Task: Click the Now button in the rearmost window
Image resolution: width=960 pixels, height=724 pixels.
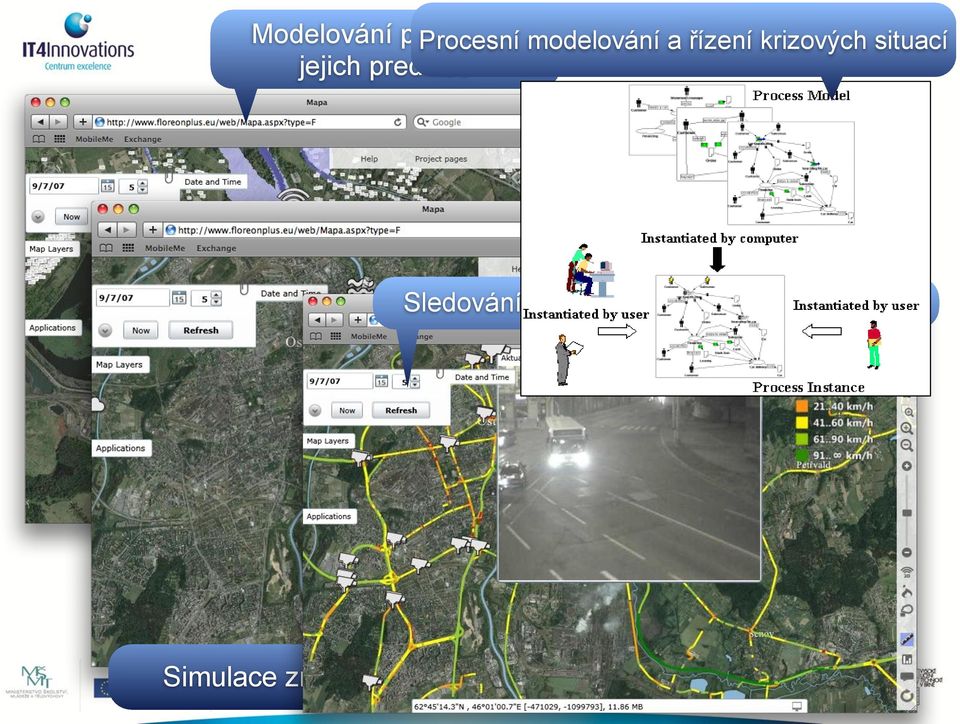Action: [x=72, y=217]
